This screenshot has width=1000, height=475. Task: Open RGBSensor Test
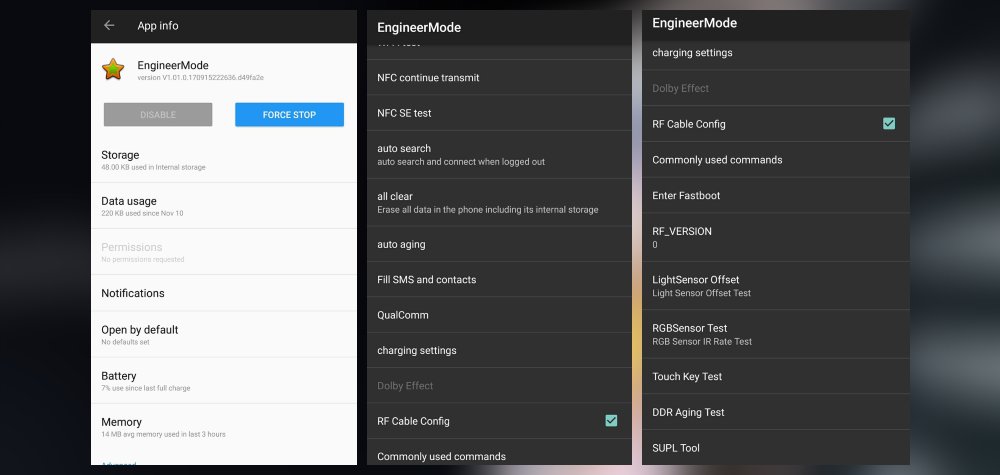point(776,334)
